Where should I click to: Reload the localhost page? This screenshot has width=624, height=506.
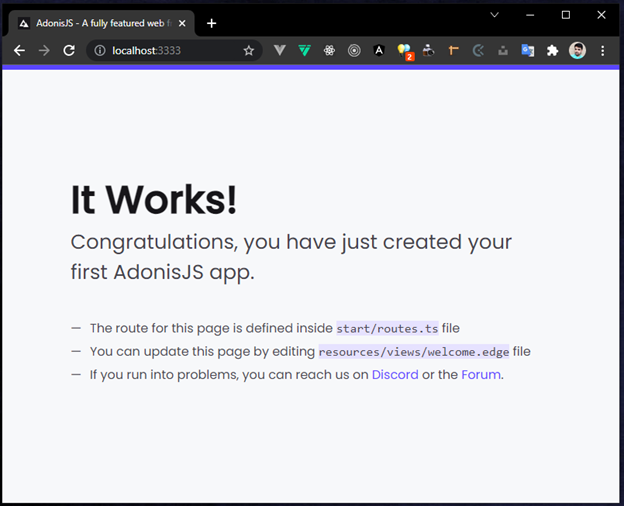click(x=69, y=51)
